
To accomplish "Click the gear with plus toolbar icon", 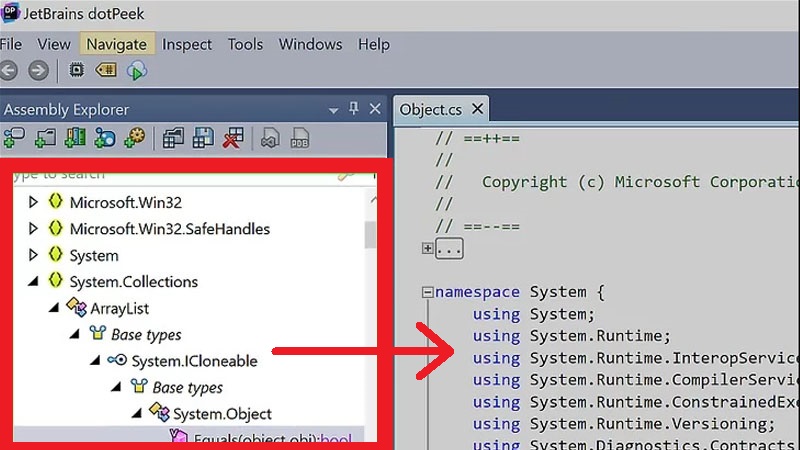I will [135, 138].
